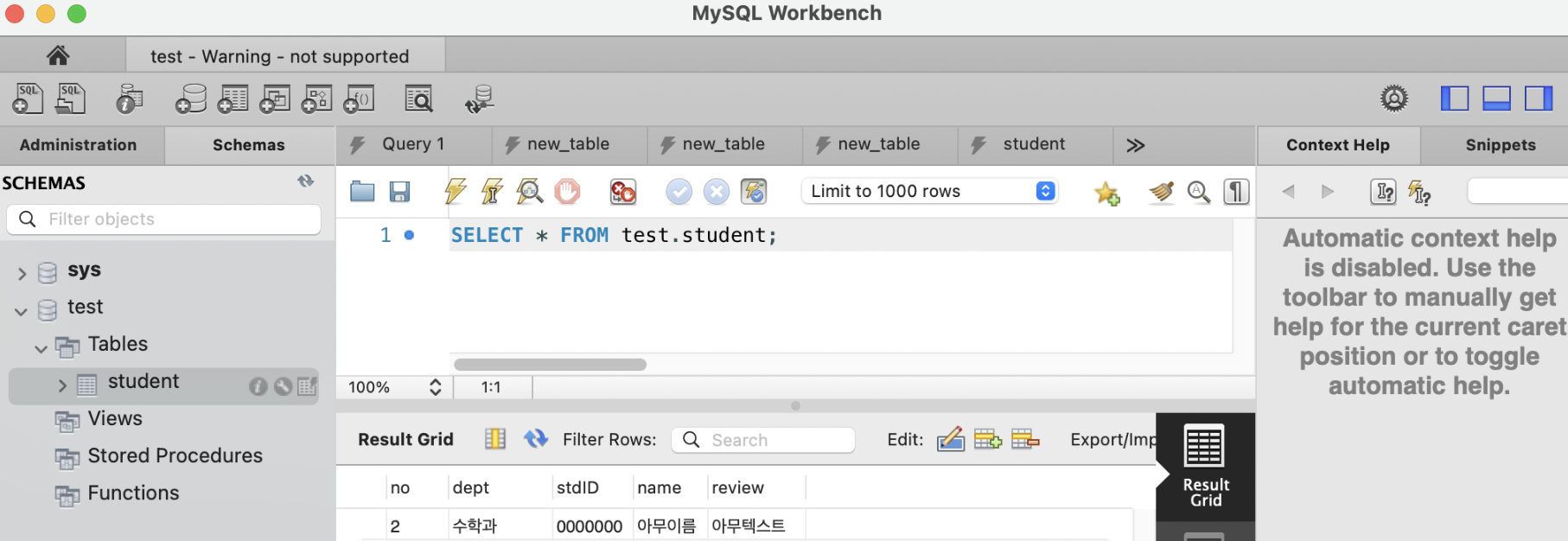Expand the sys schema
The height and width of the screenshot is (541, 1568).
(x=22, y=273)
